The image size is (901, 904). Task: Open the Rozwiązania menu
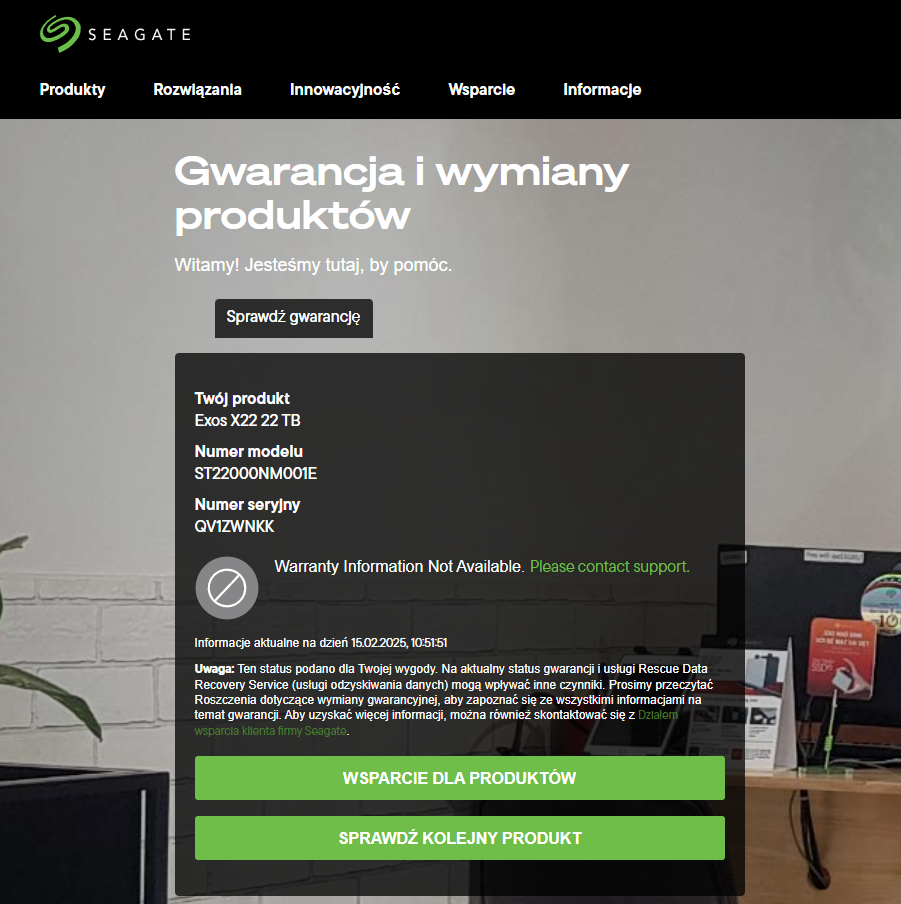[197, 90]
